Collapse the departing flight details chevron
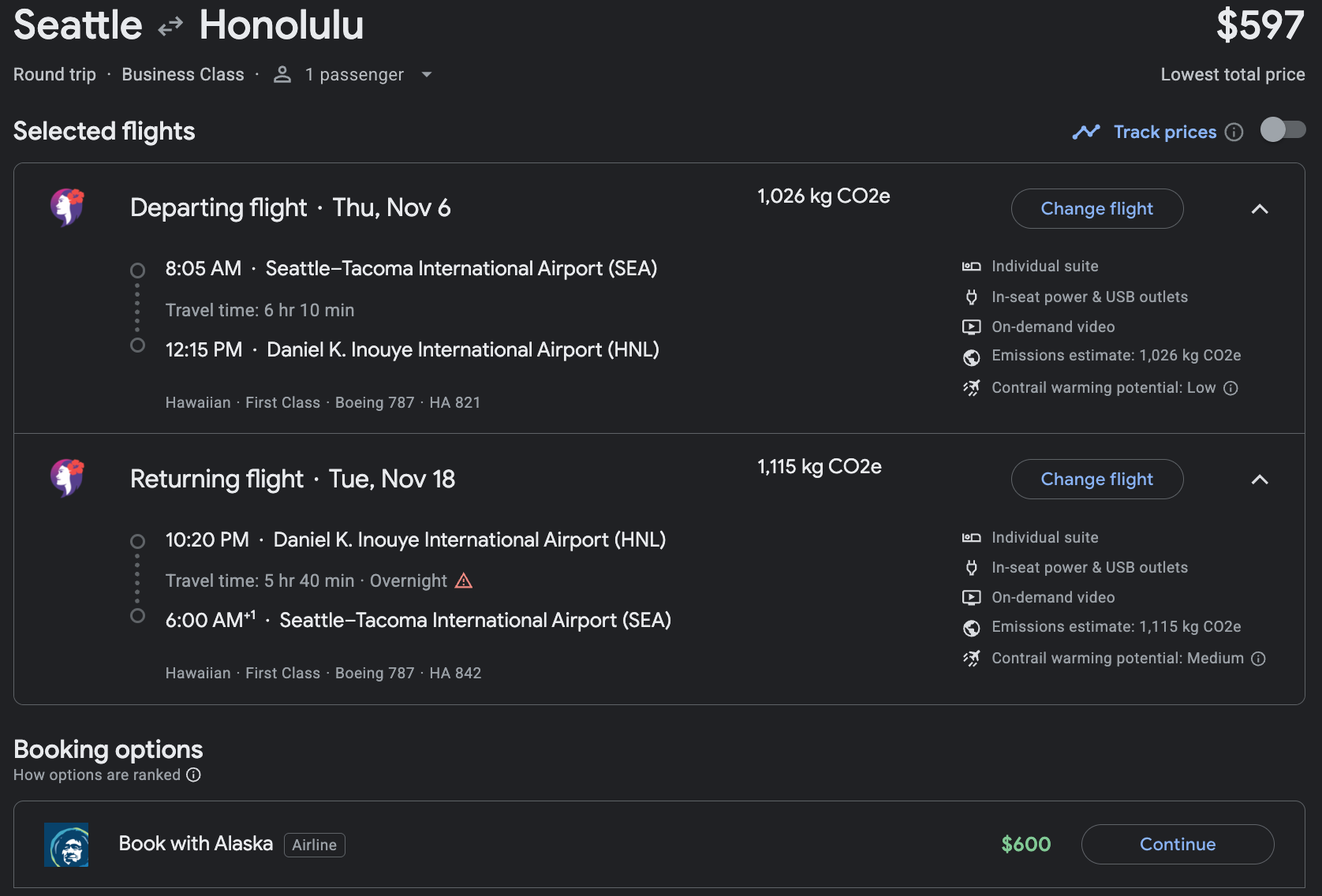Screen dimensions: 1322x896 [1260, 208]
